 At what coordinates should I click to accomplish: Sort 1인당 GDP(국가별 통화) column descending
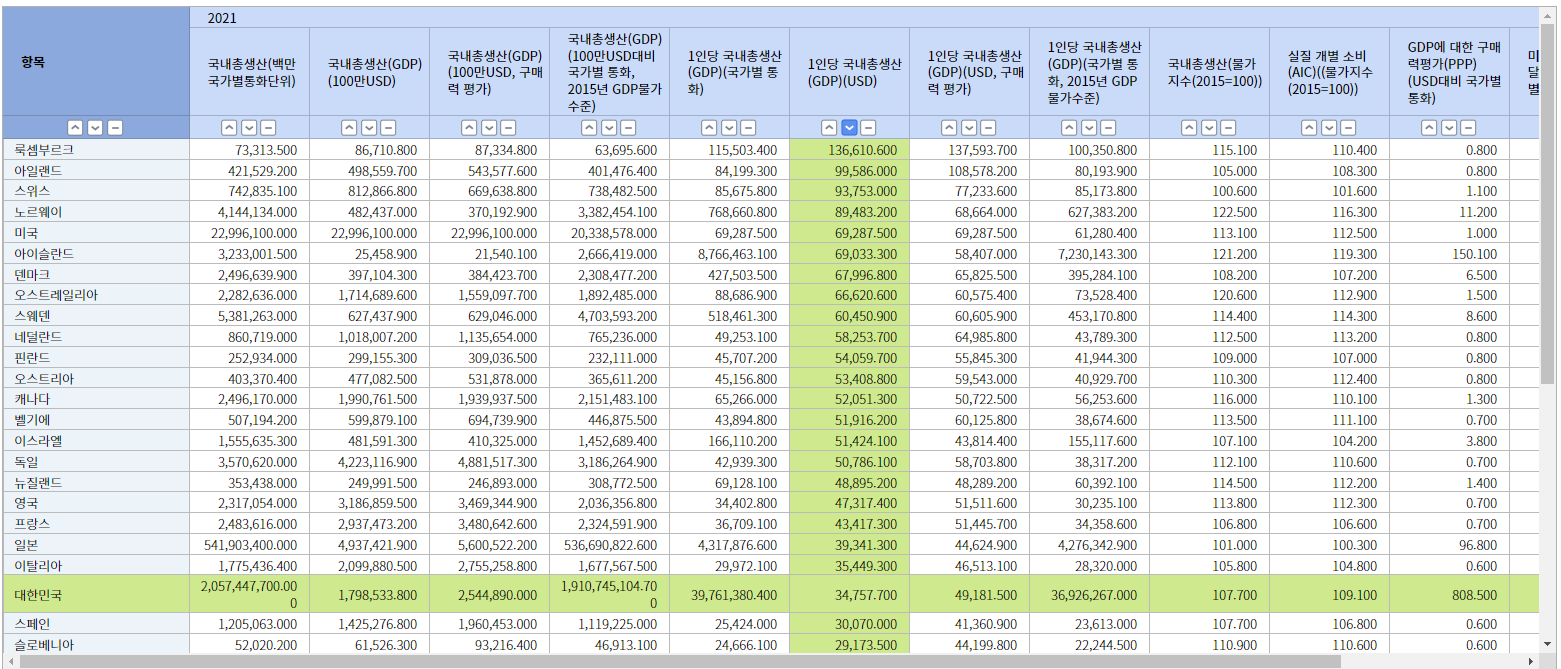729,128
